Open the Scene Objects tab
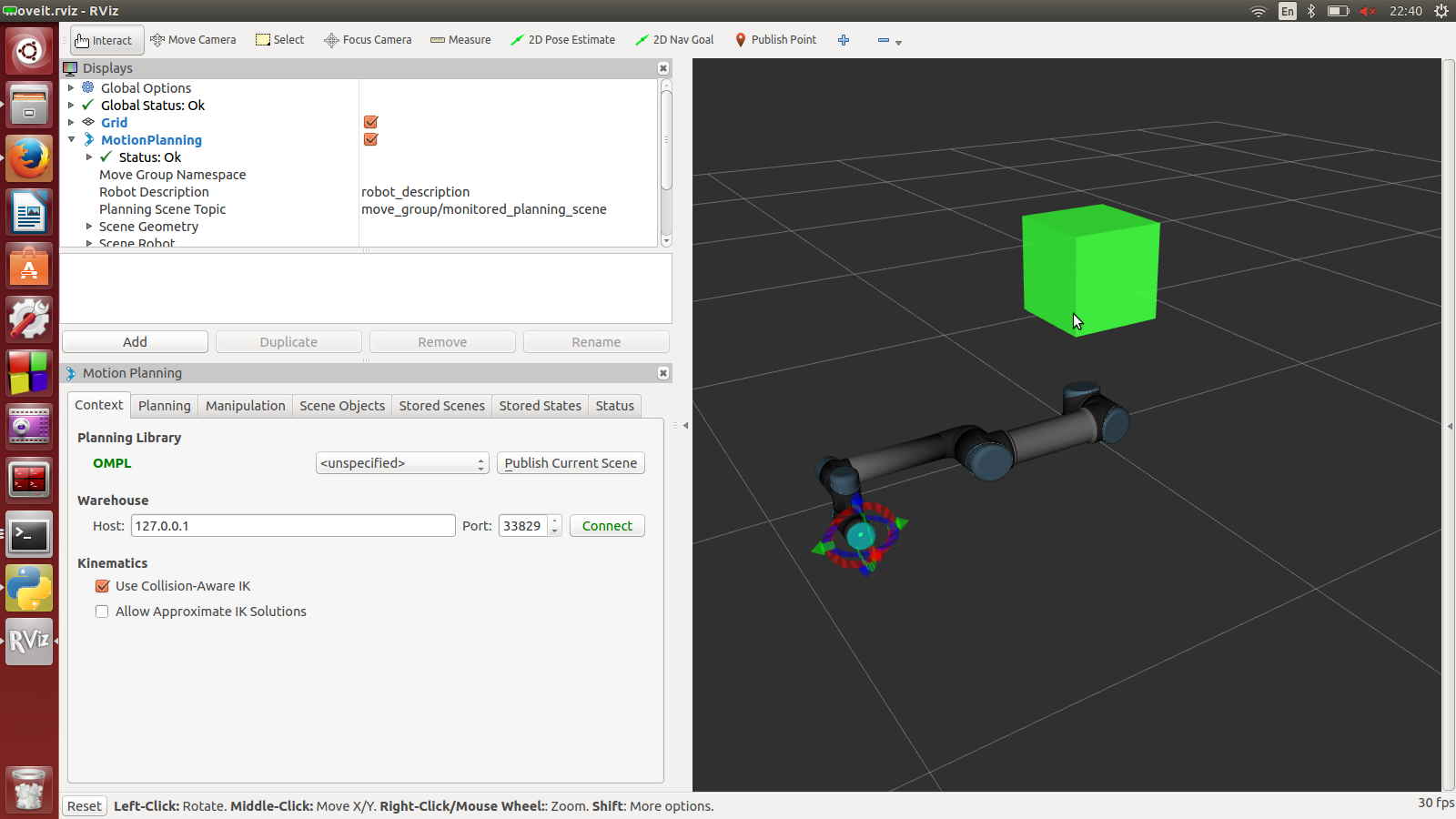The height and width of the screenshot is (819, 1456). click(x=342, y=406)
